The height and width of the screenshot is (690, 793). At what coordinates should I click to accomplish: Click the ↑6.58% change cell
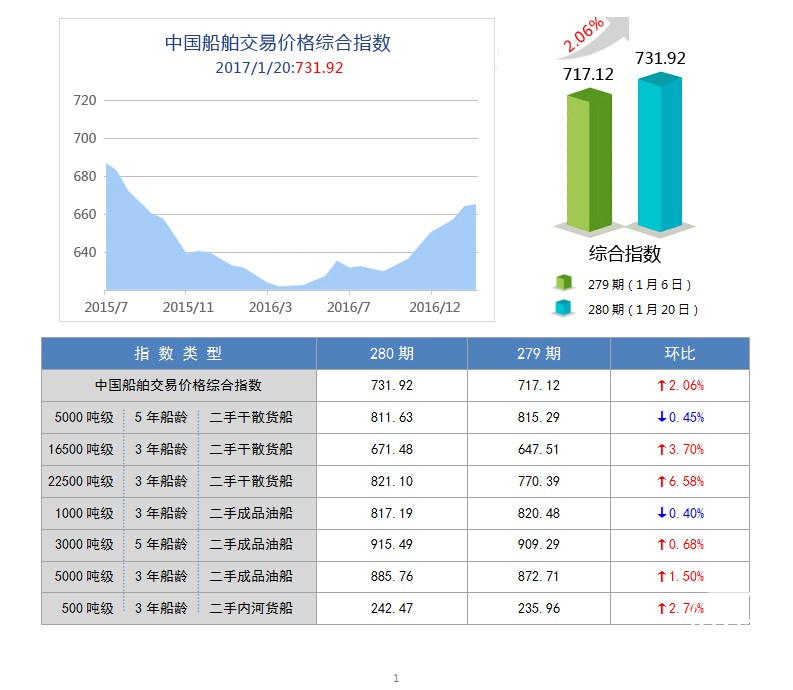(680, 481)
